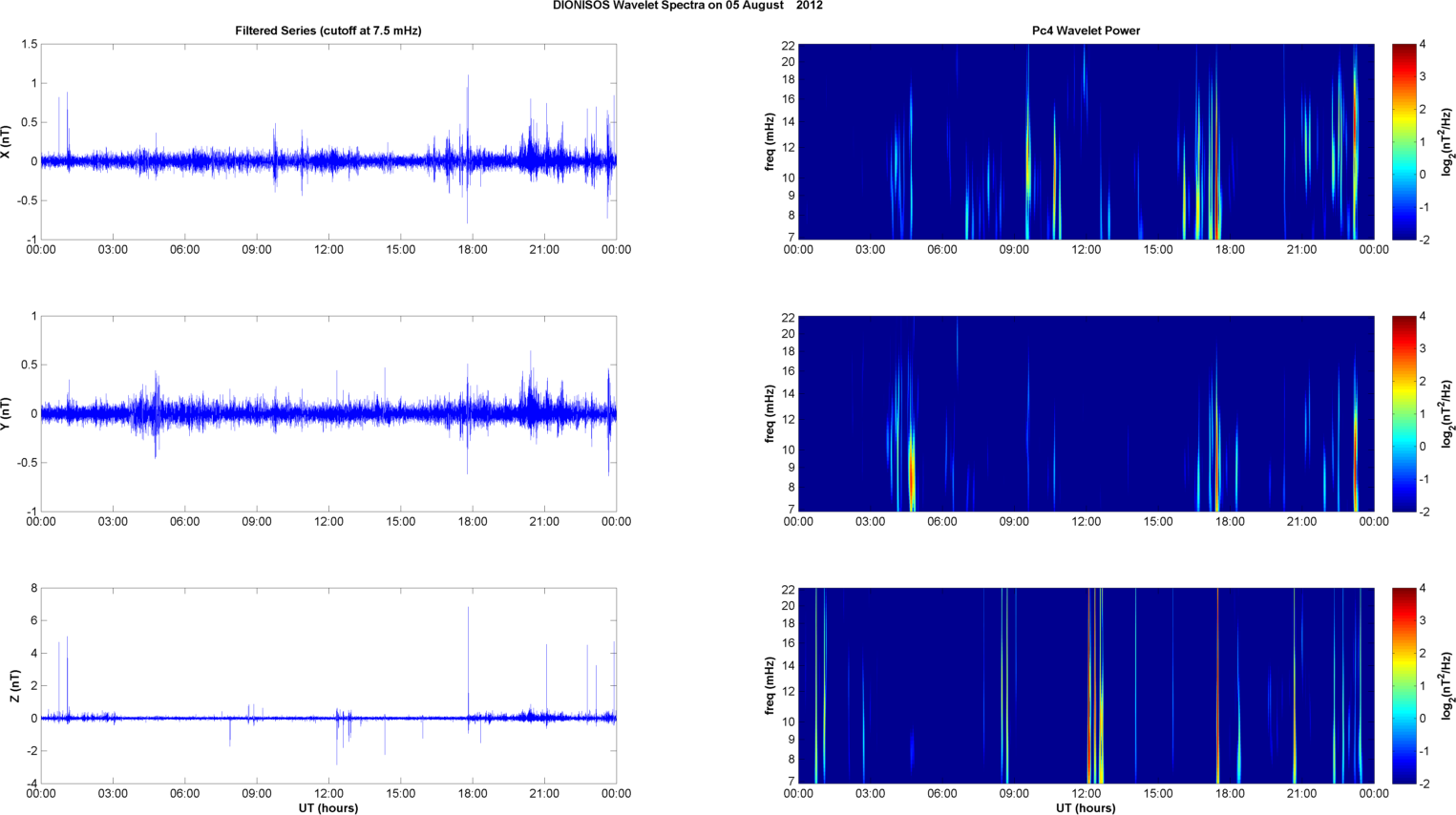Click freq (mHz) label of top spectrogram
1456x815 pixels.
click(x=770, y=142)
